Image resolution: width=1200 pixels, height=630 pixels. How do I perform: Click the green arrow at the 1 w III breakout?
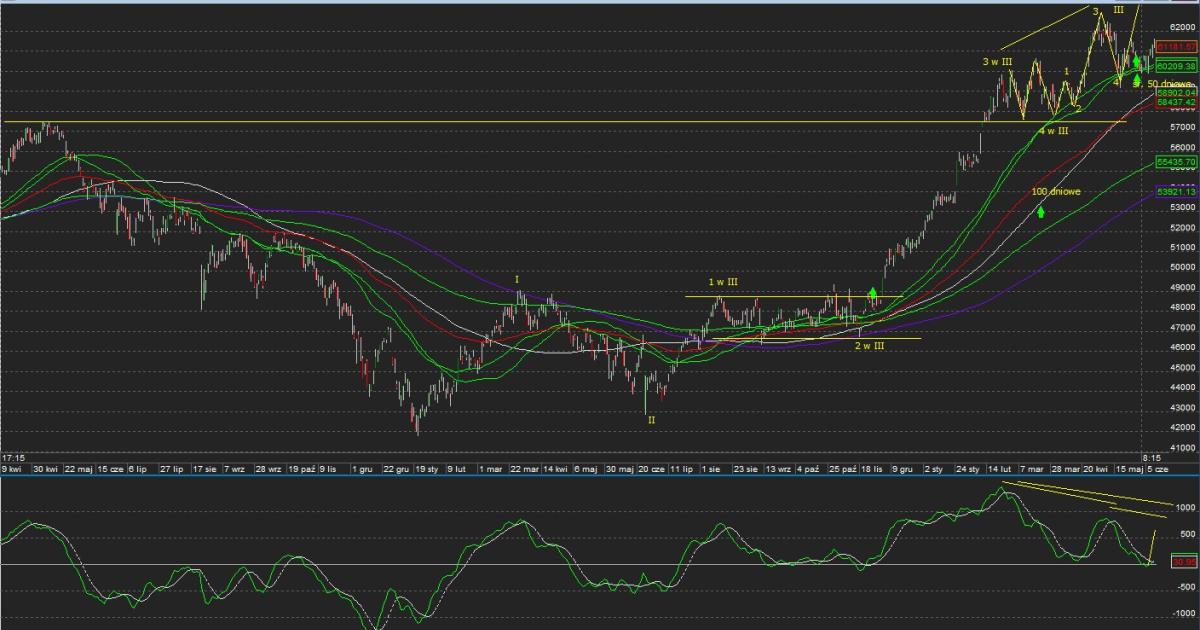[873, 267]
